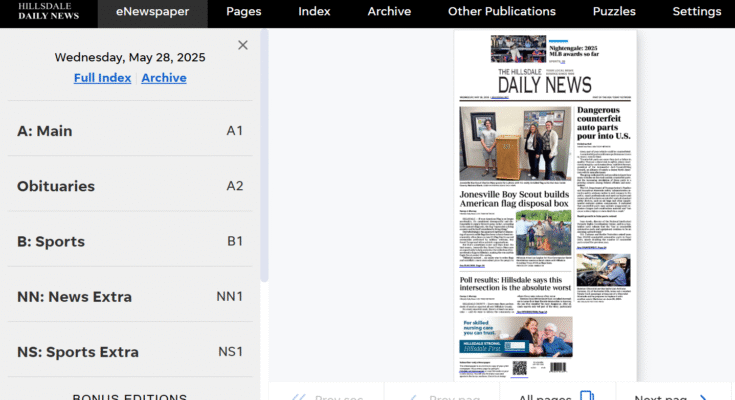The image size is (735, 400).
Task: Follow the Archive link under the date
Action: click(x=164, y=78)
